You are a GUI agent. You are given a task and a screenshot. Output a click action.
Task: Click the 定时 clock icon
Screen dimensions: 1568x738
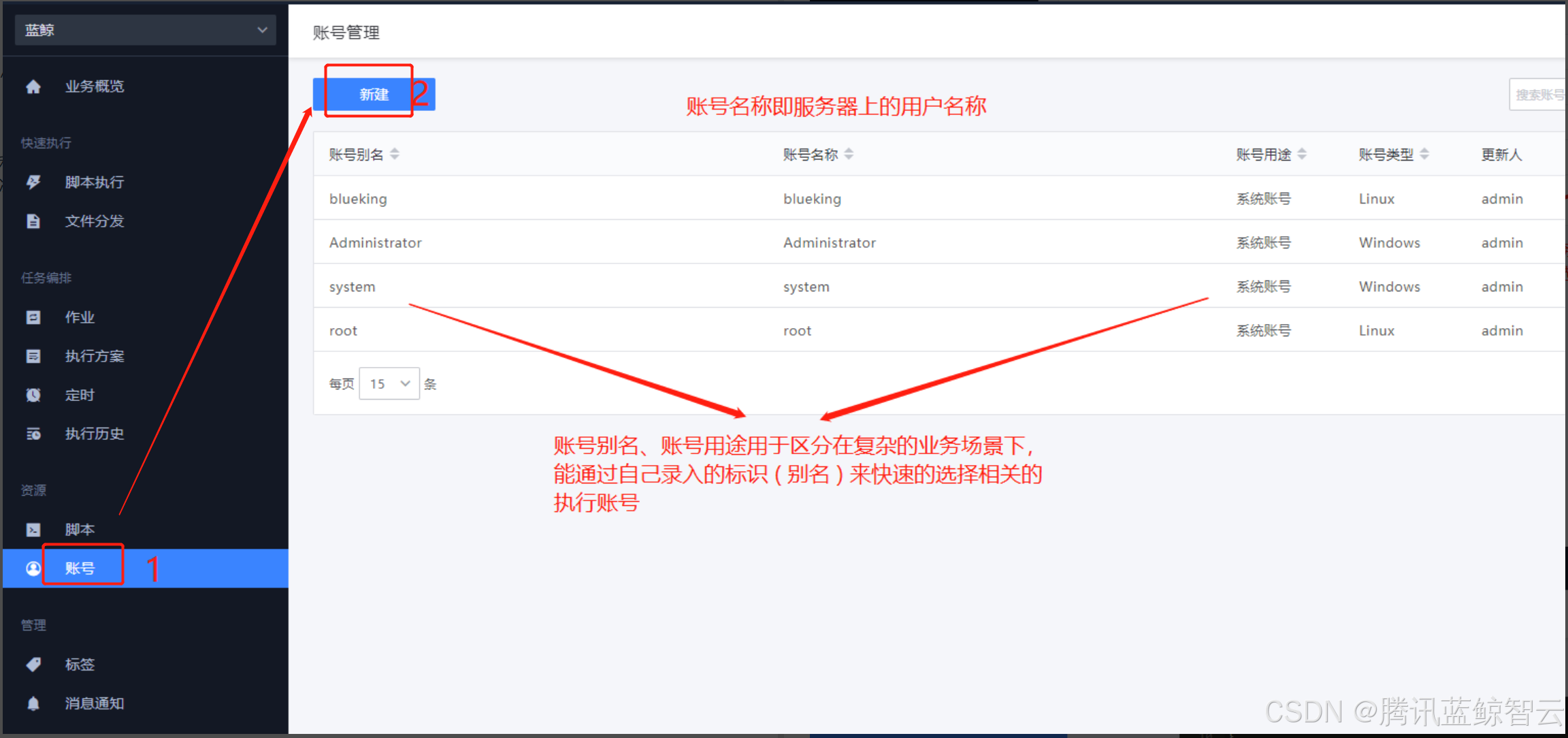33,395
